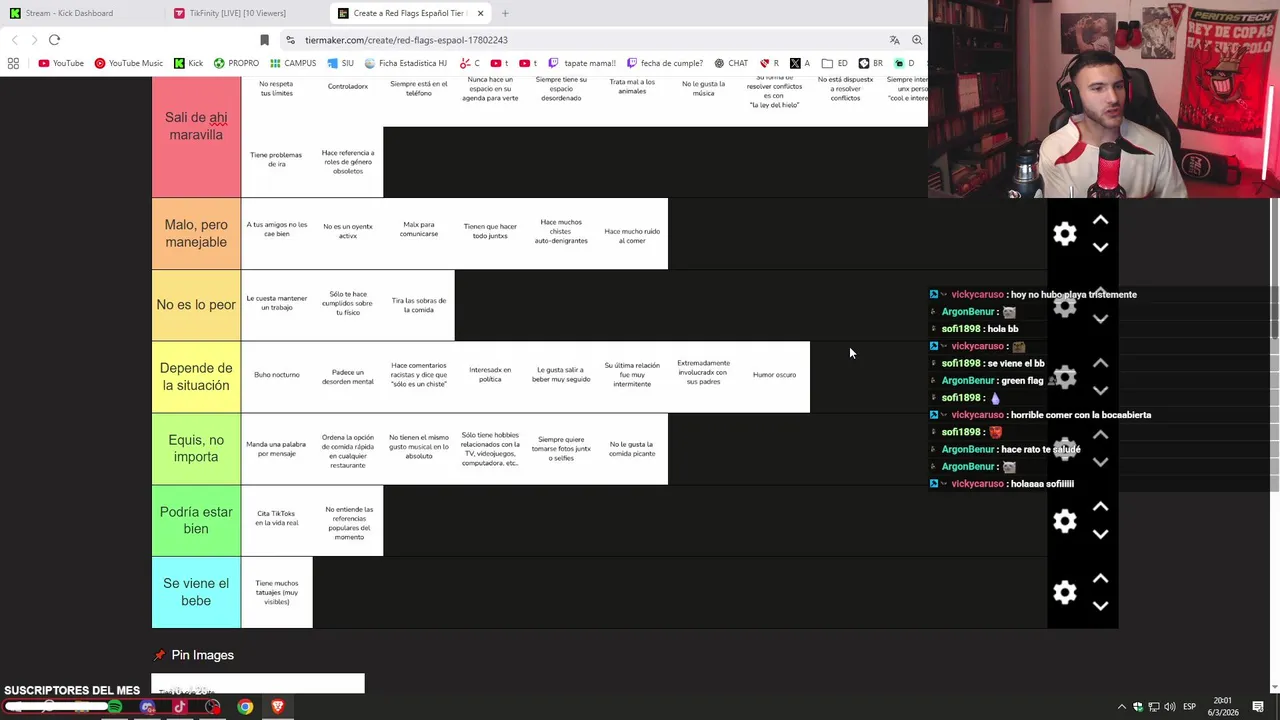Click the ESP language indicator
Image resolution: width=1280 pixels, height=720 pixels.
click(x=1189, y=707)
